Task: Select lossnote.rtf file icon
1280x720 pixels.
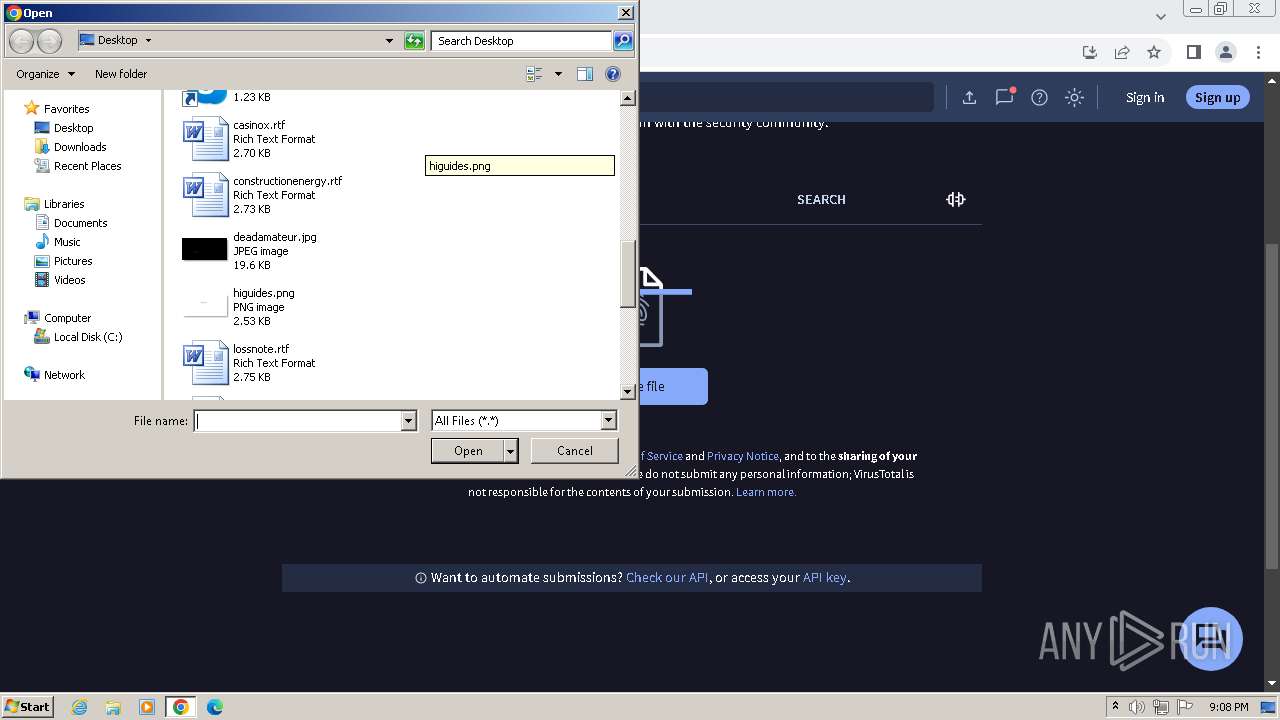Action: (x=206, y=363)
